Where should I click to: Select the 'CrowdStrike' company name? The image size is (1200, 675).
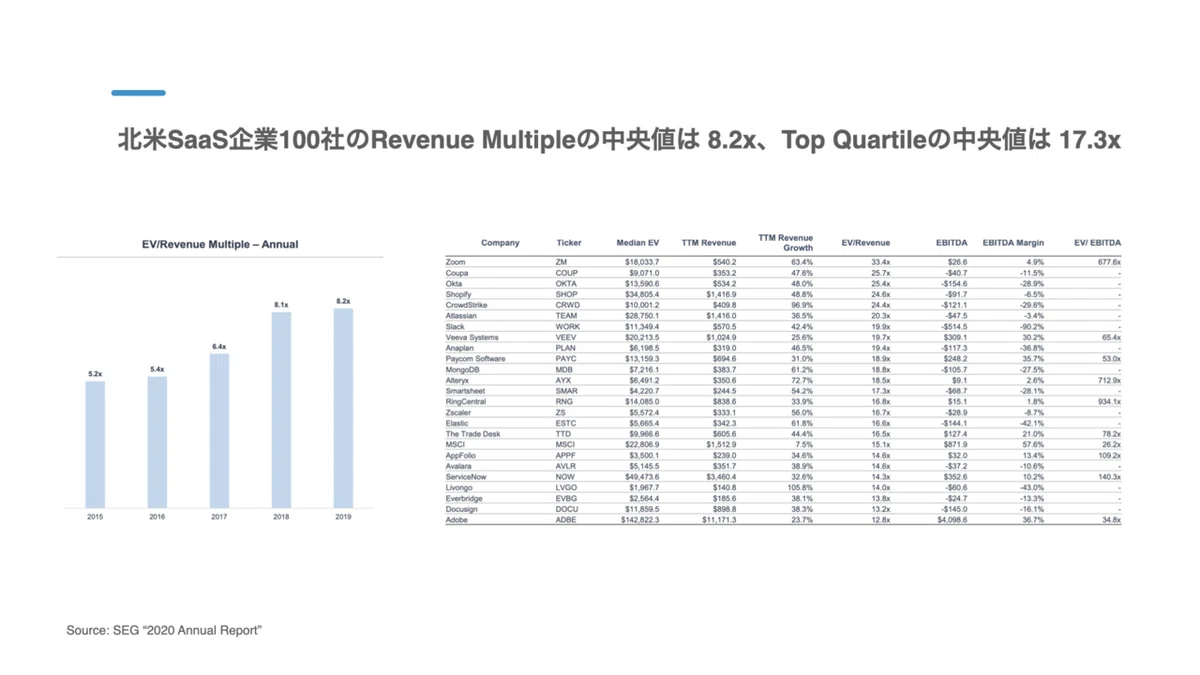[467, 305]
